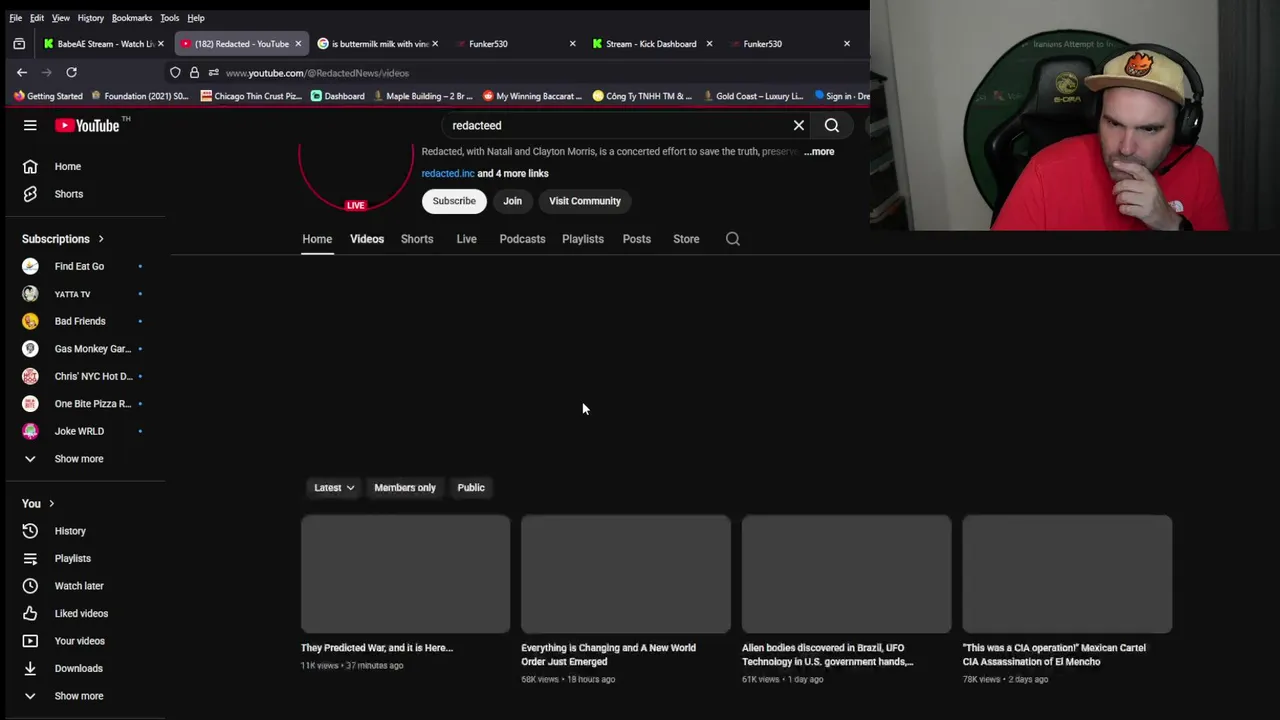This screenshot has height=720, width=1280.
Task: Click the search magnifier button
Action: click(x=832, y=125)
